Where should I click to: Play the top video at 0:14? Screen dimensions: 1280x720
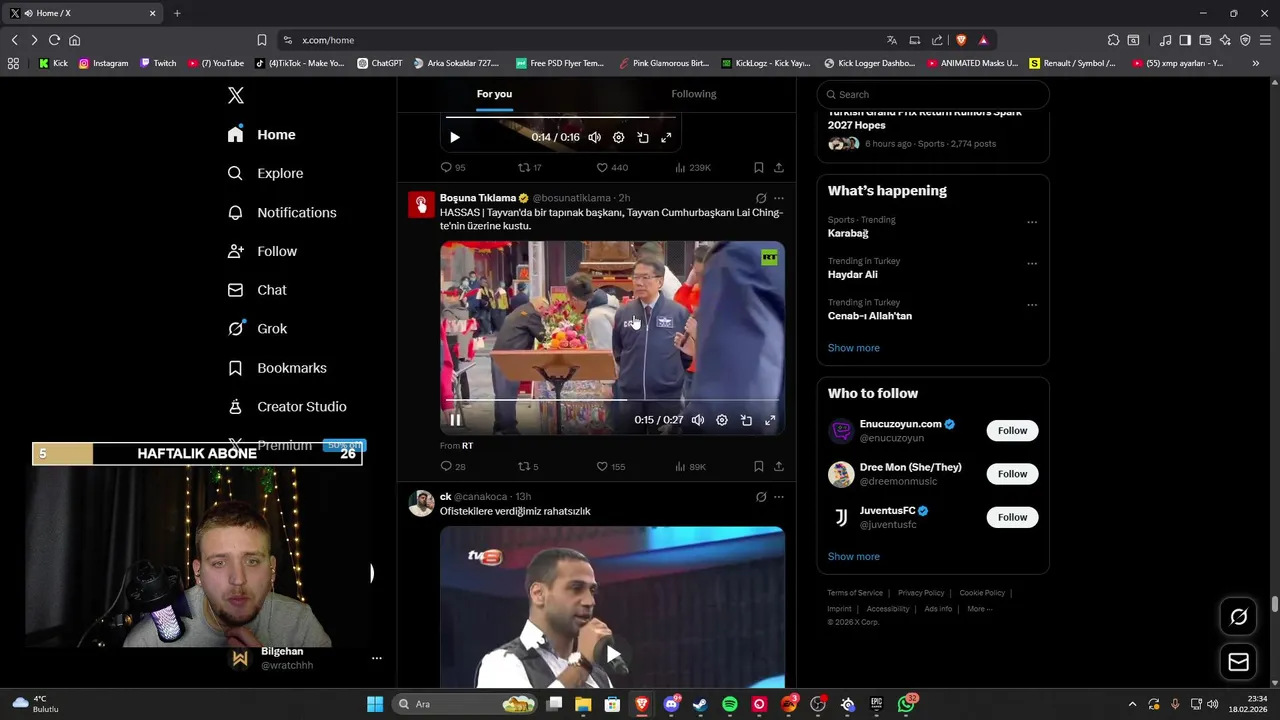pyautogui.click(x=454, y=137)
